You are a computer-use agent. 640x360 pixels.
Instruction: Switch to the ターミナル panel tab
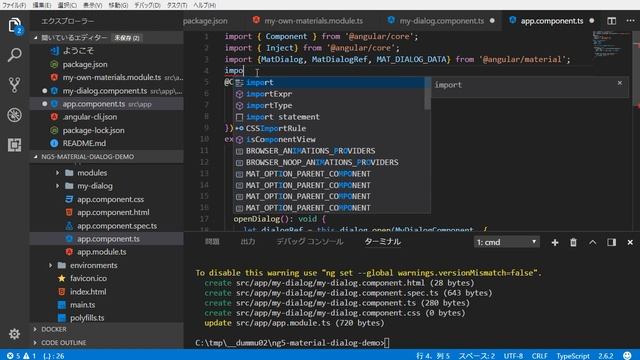(382, 242)
